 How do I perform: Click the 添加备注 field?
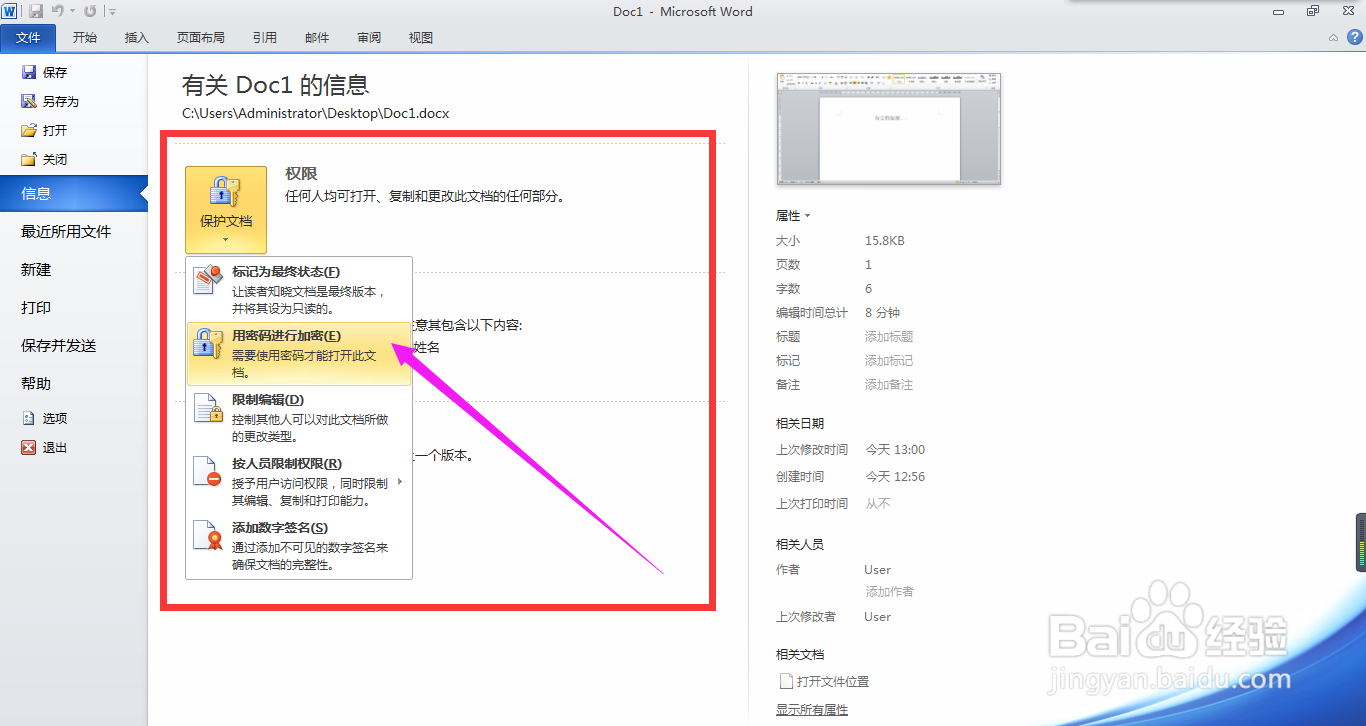(889, 385)
